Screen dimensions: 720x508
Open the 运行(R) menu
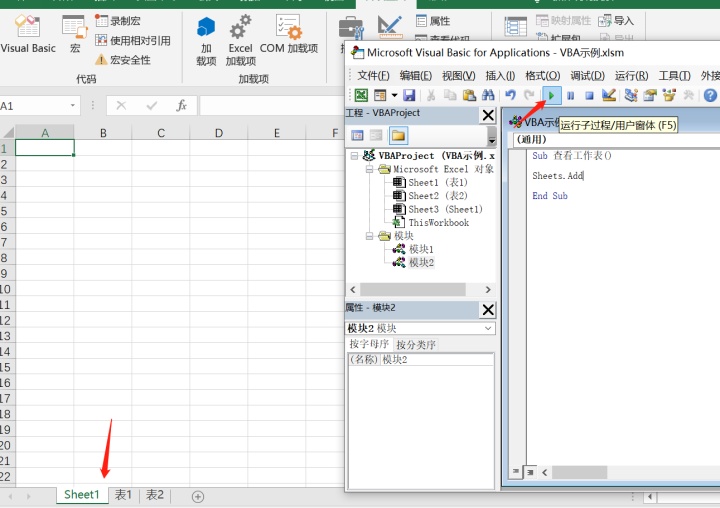631,75
